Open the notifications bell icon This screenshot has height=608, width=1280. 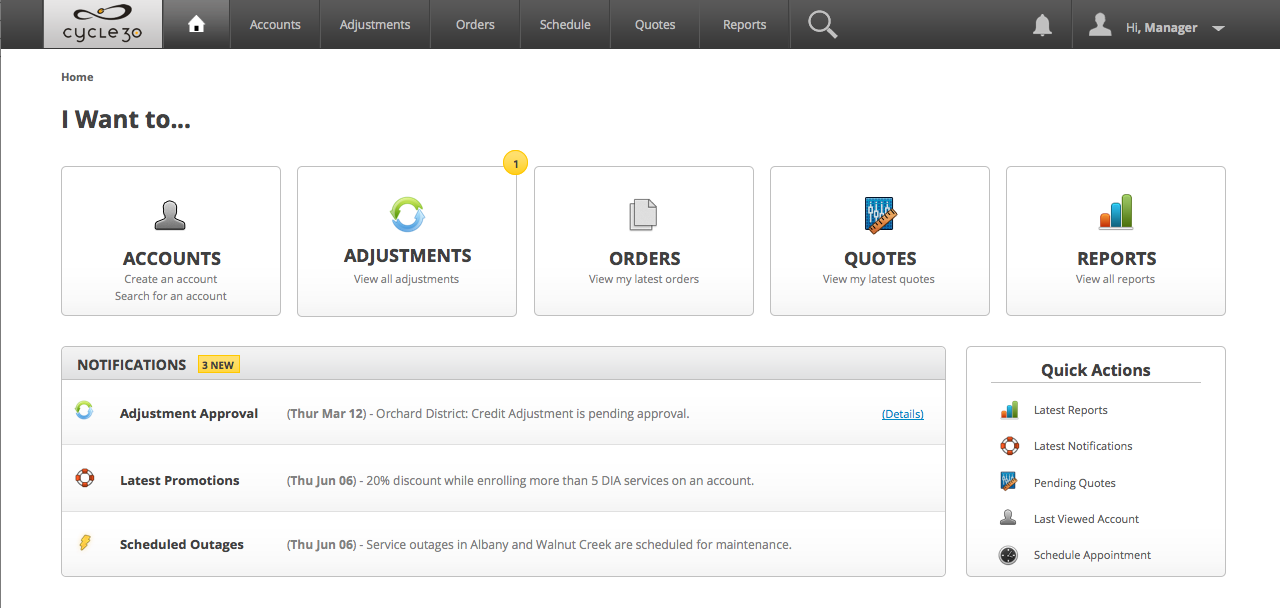(1042, 25)
